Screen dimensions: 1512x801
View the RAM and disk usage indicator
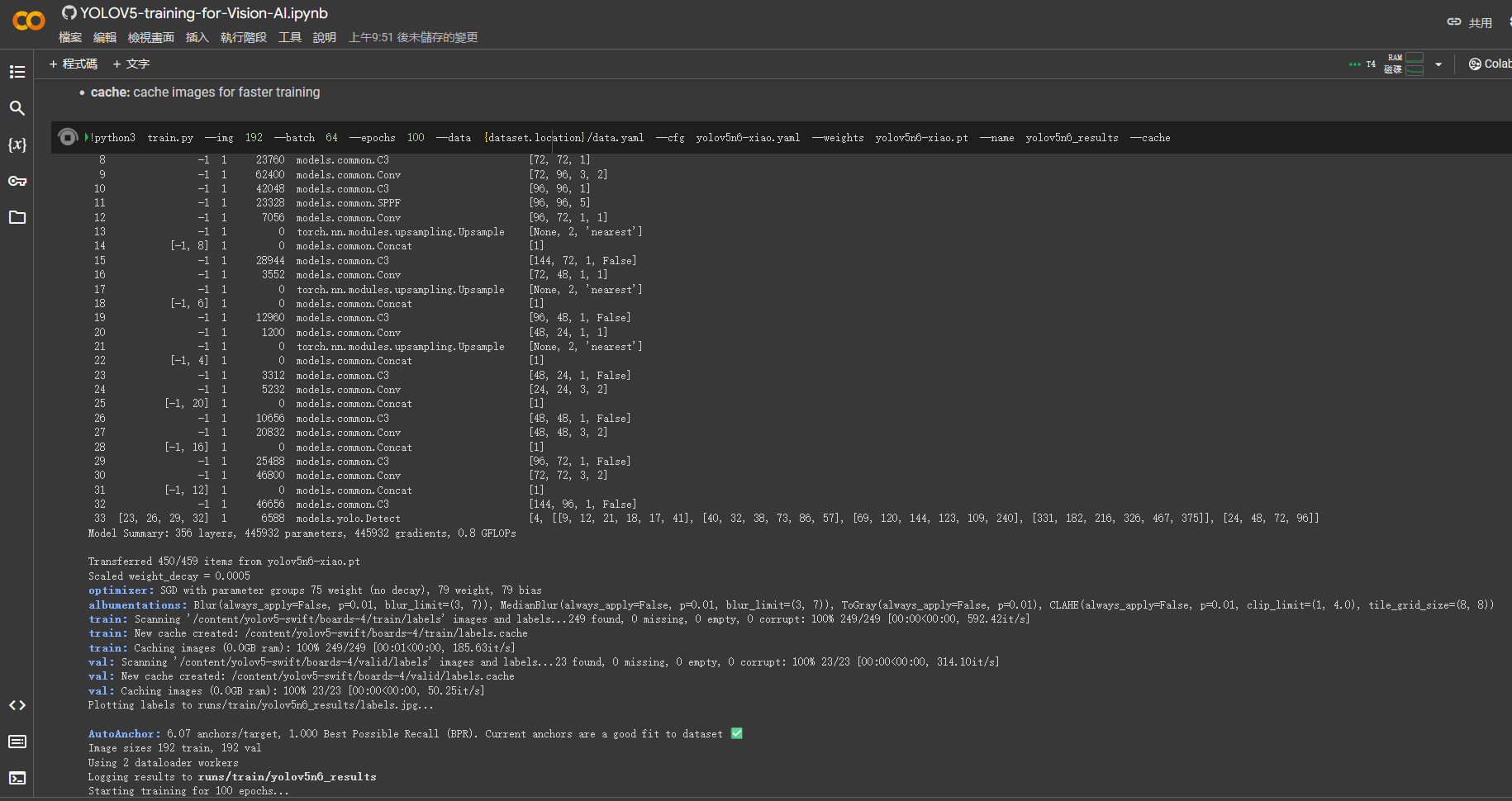pos(1404,64)
